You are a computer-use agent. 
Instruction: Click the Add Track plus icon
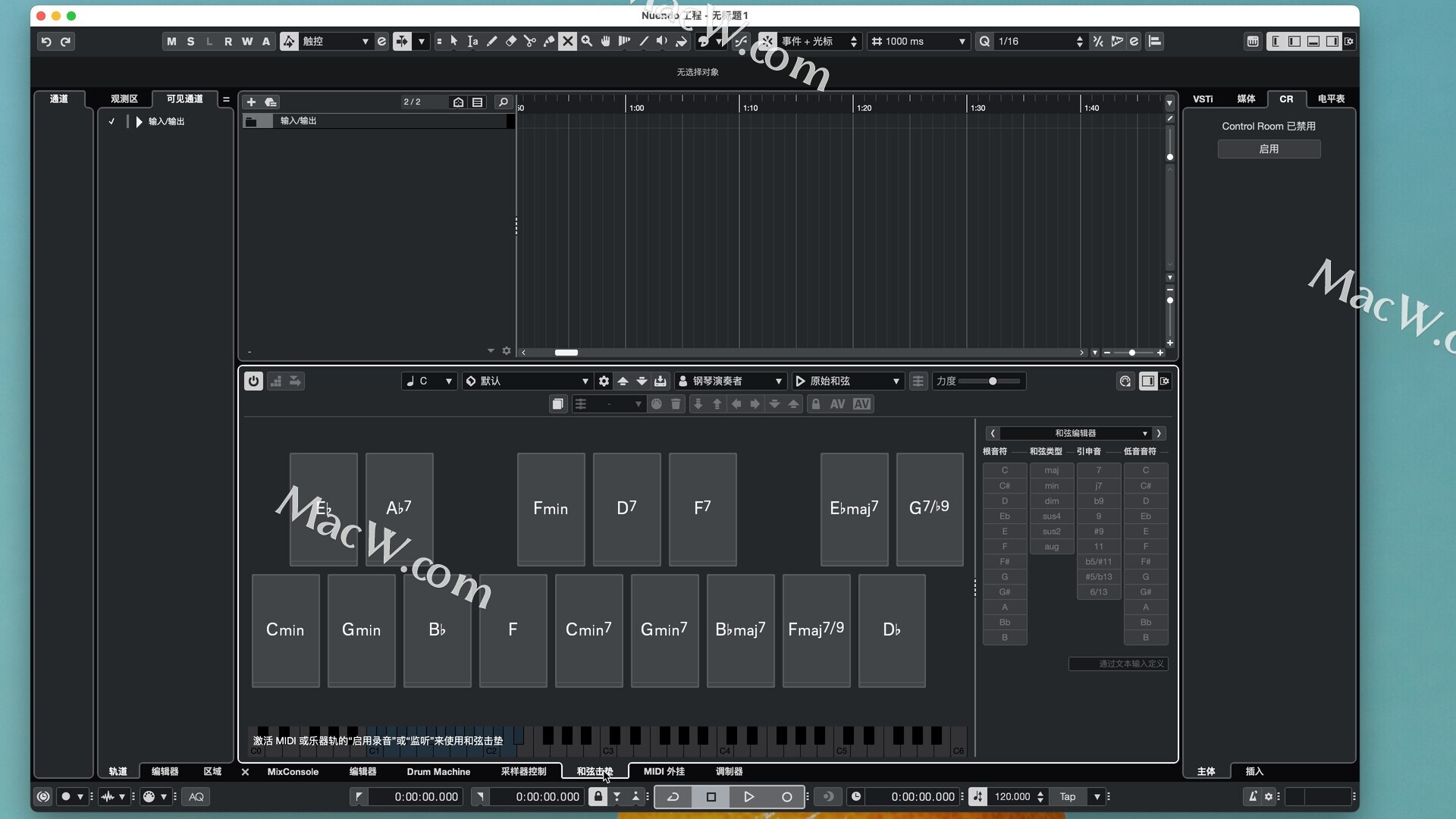click(x=251, y=102)
